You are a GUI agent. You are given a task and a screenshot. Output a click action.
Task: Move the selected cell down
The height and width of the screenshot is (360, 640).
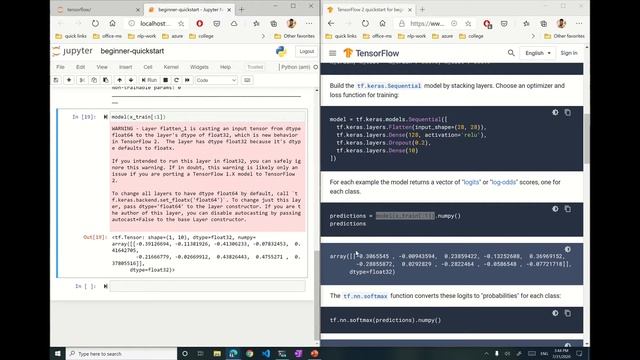coord(131,80)
